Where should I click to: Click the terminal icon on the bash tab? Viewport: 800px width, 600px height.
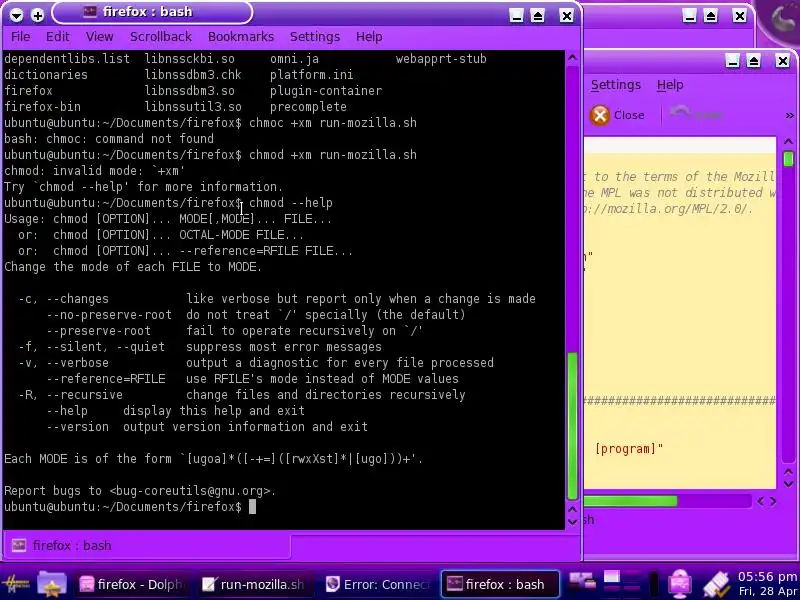19,545
